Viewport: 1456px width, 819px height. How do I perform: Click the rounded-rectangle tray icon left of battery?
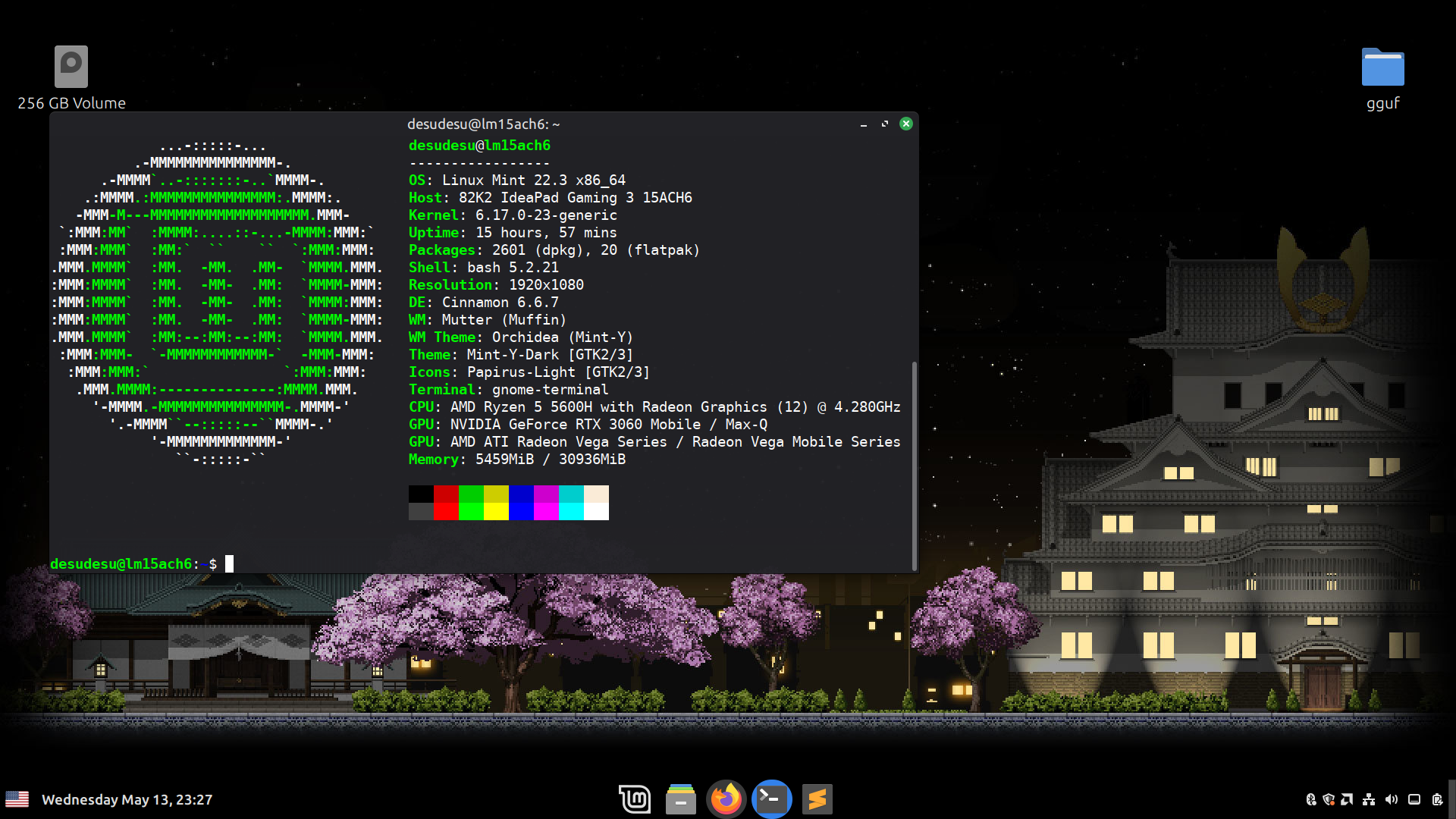tap(1414, 799)
